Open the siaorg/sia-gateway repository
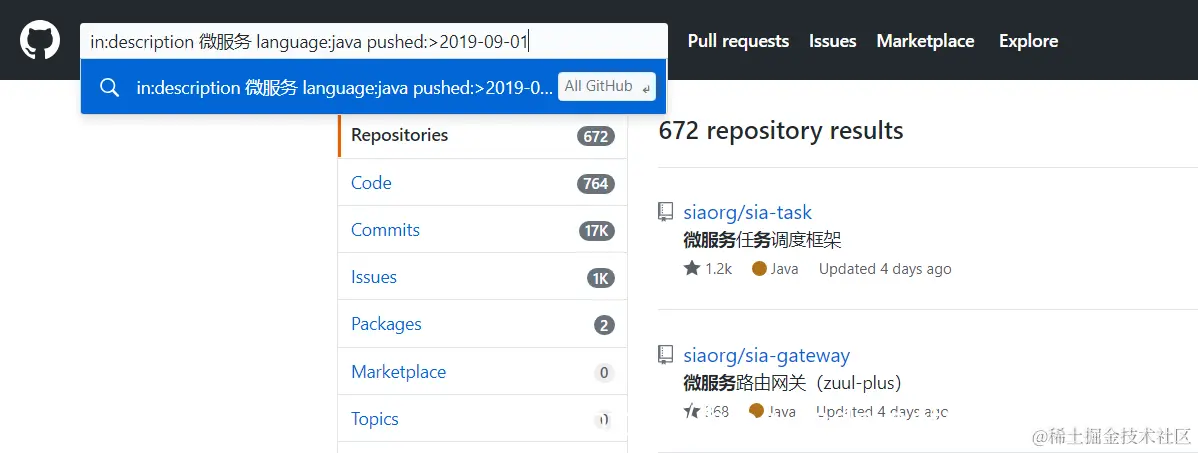The height and width of the screenshot is (453, 1198). (766, 355)
